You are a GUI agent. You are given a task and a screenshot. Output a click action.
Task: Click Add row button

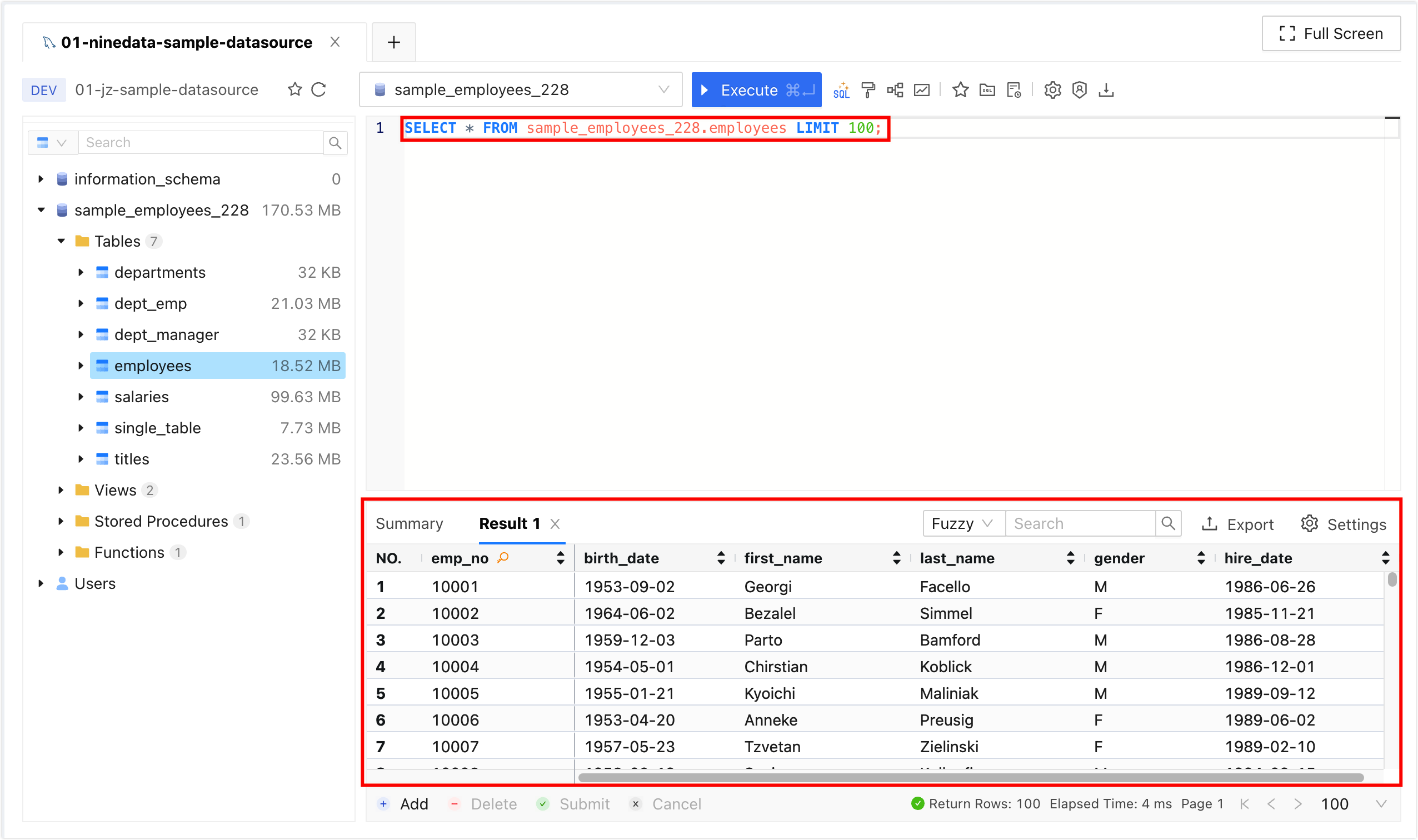pos(403,804)
